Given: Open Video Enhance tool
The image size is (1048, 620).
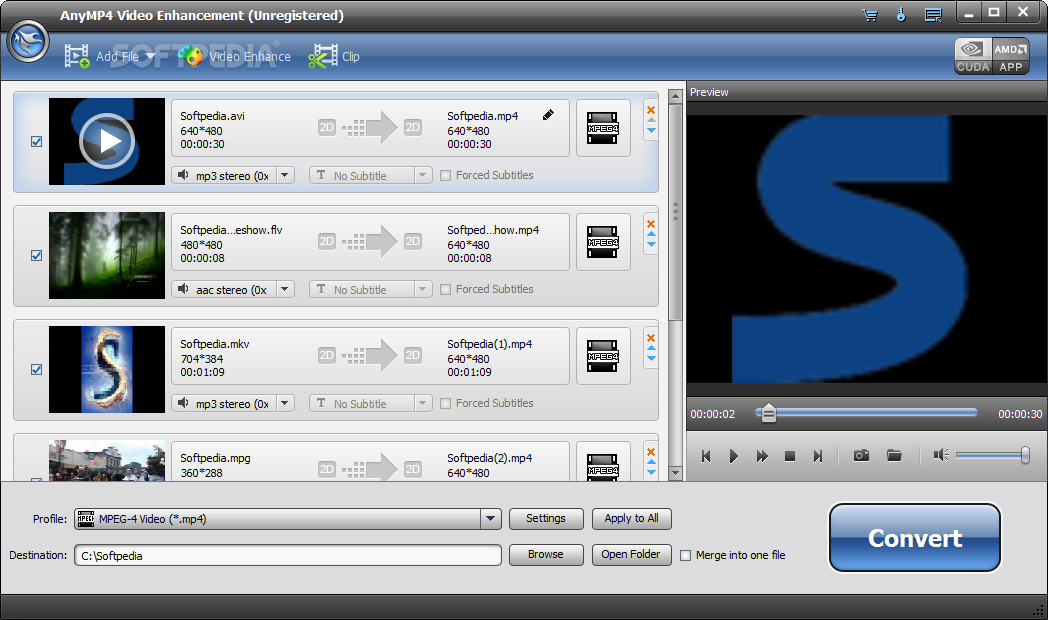Looking at the screenshot, I should pos(235,56).
